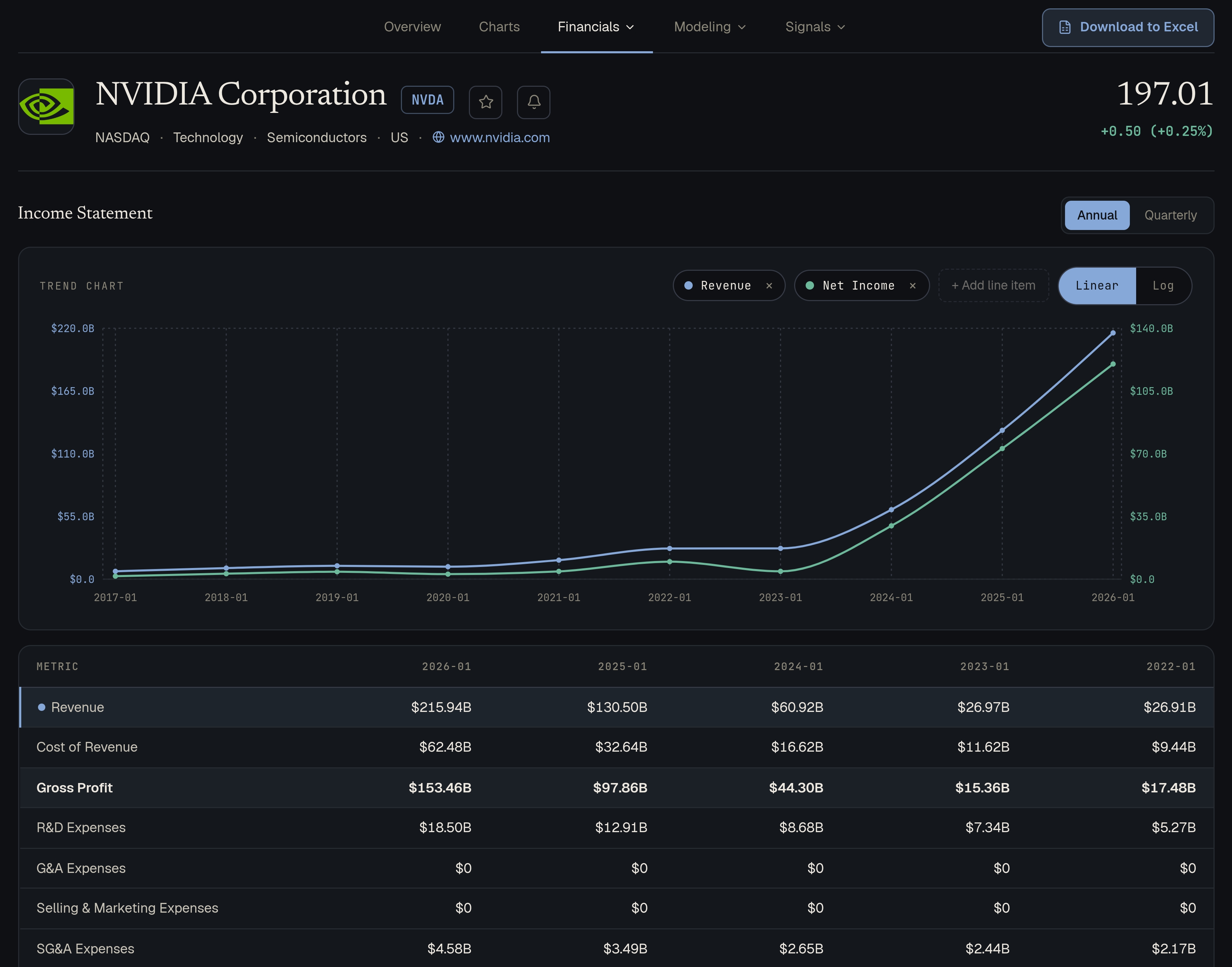Click the $215.94B revenue cell
This screenshot has width=1232, height=967.
pos(441,707)
